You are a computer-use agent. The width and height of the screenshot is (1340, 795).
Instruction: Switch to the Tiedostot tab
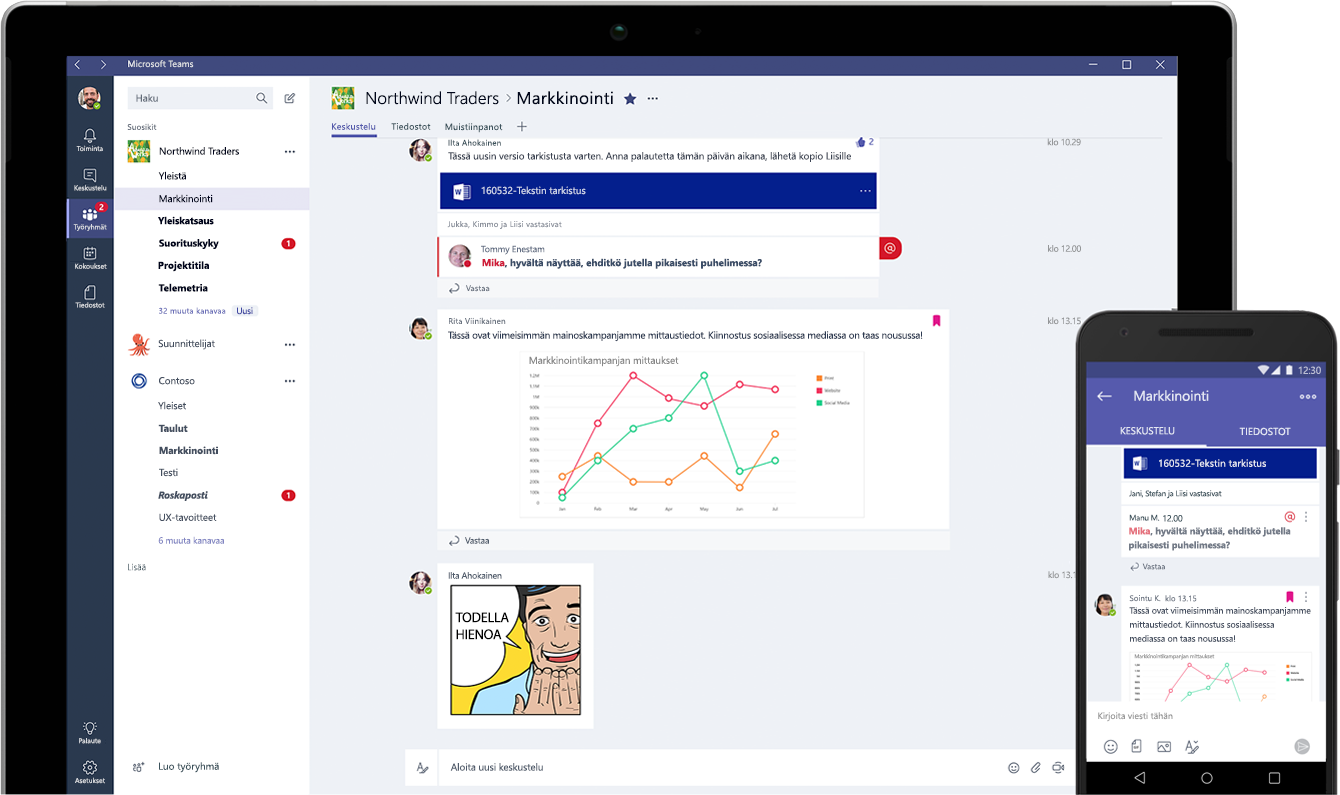pyautogui.click(x=410, y=127)
